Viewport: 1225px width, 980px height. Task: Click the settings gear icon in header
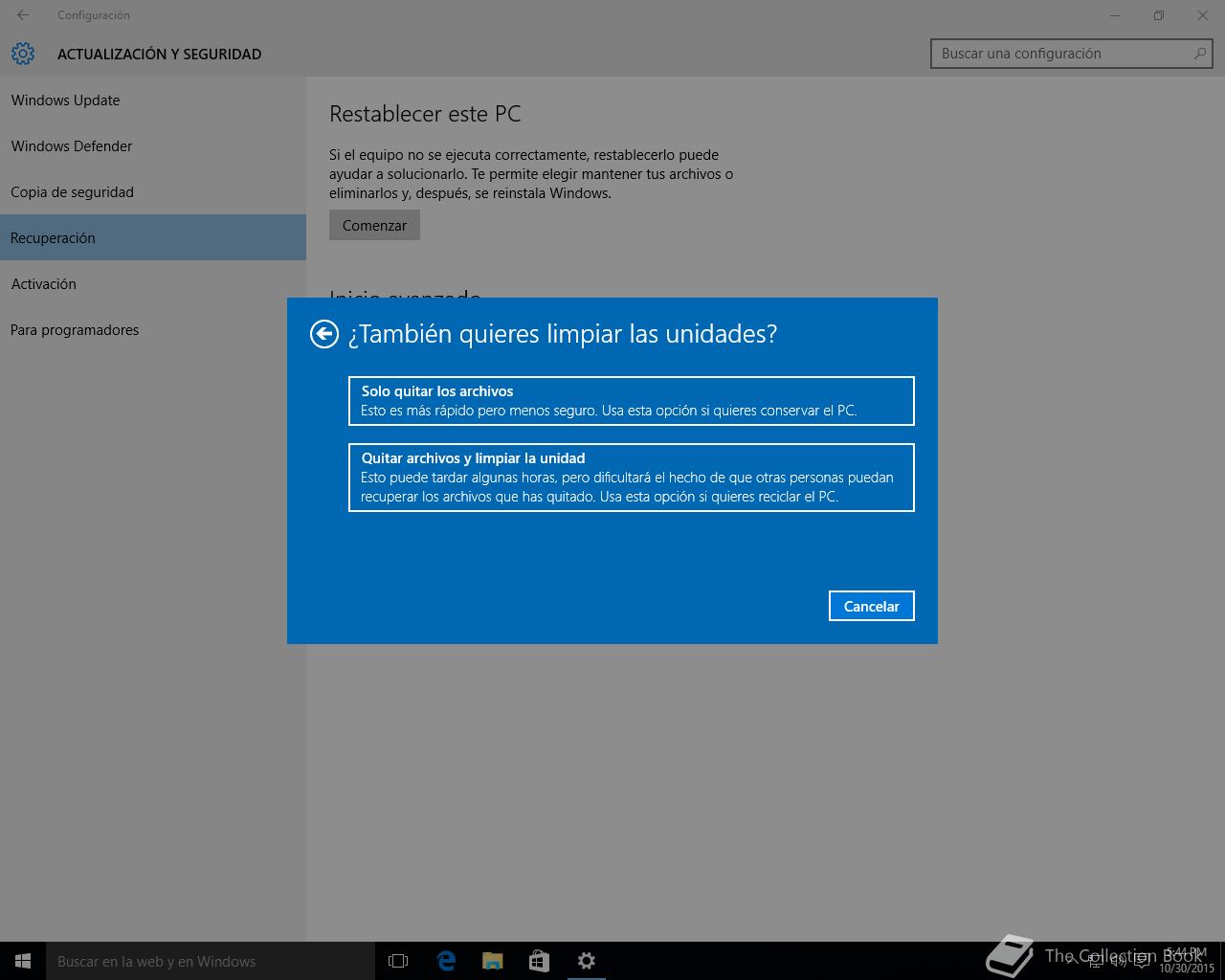[x=23, y=54]
